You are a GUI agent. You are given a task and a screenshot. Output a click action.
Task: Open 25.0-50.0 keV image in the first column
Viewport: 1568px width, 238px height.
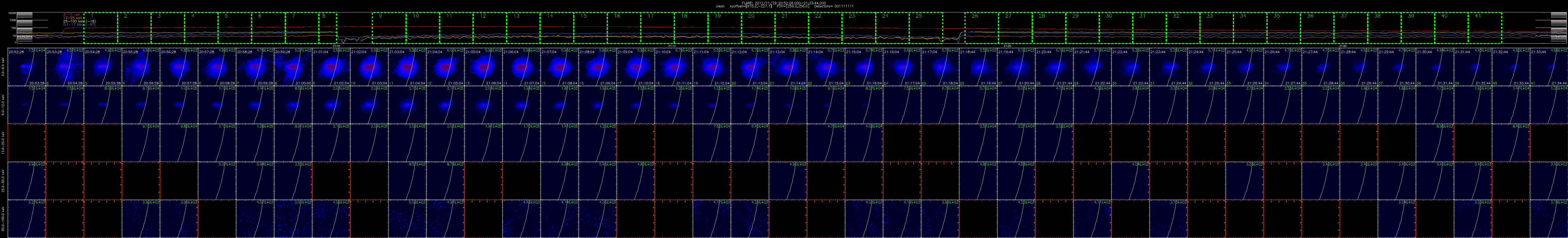coord(27,181)
